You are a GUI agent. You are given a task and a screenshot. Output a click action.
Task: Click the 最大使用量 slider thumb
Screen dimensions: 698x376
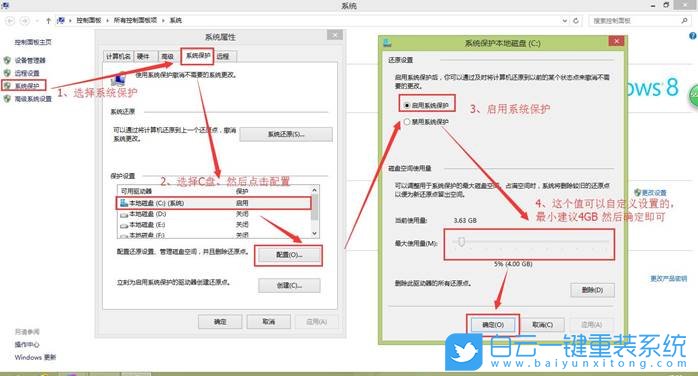coord(462,242)
